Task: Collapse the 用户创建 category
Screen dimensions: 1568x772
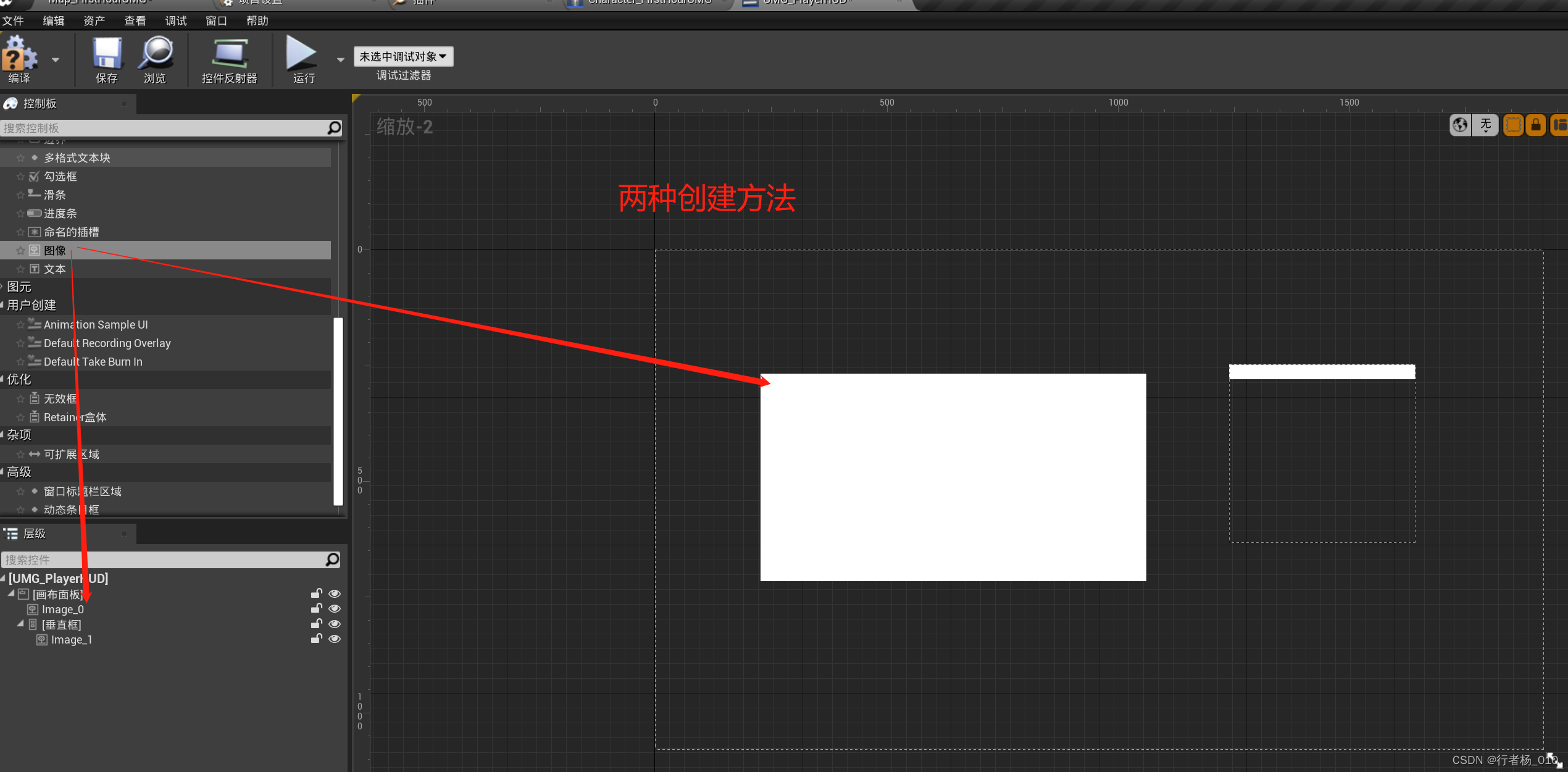Action: coord(3,305)
